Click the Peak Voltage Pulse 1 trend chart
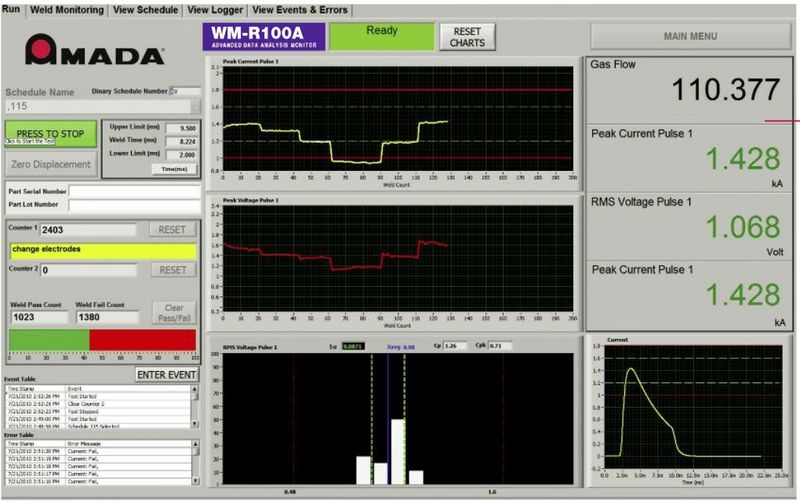800x502 pixels. tap(398, 258)
